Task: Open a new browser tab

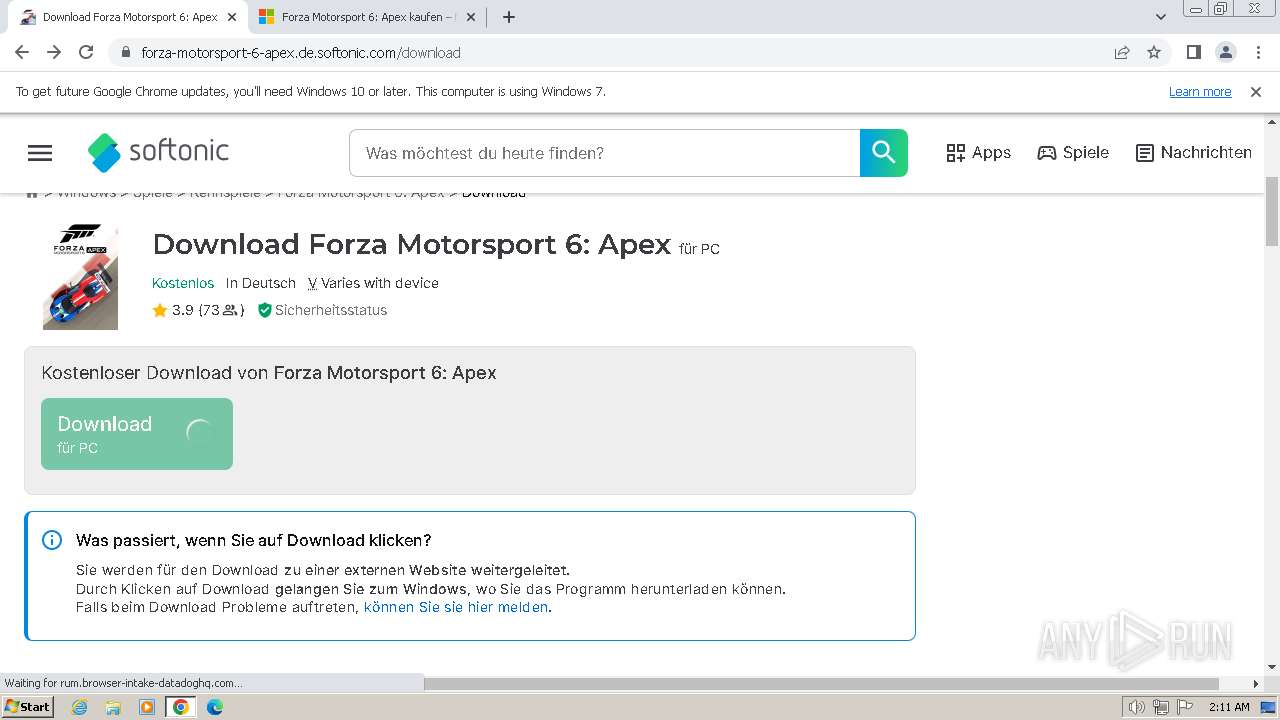Action: (509, 17)
